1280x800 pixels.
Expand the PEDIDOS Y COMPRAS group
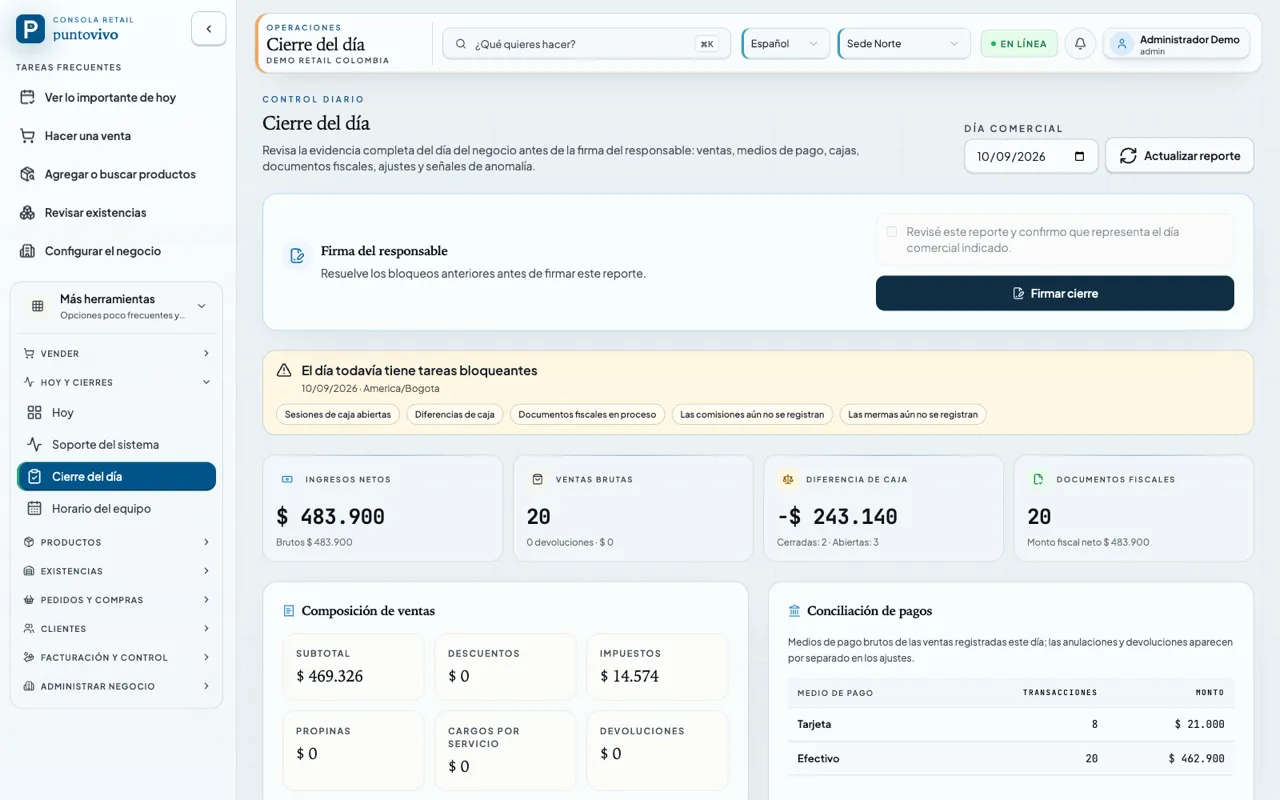tap(117, 600)
